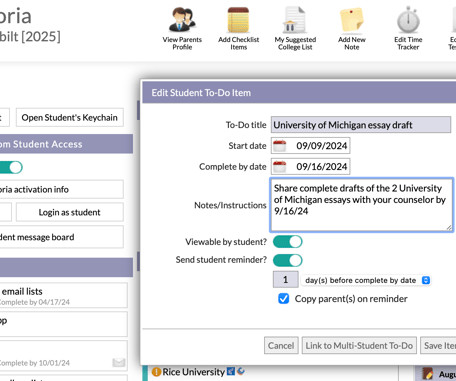The width and height of the screenshot is (456, 381).
Task: Click Link to Multi-Student To-Do button
Action: click(x=359, y=346)
